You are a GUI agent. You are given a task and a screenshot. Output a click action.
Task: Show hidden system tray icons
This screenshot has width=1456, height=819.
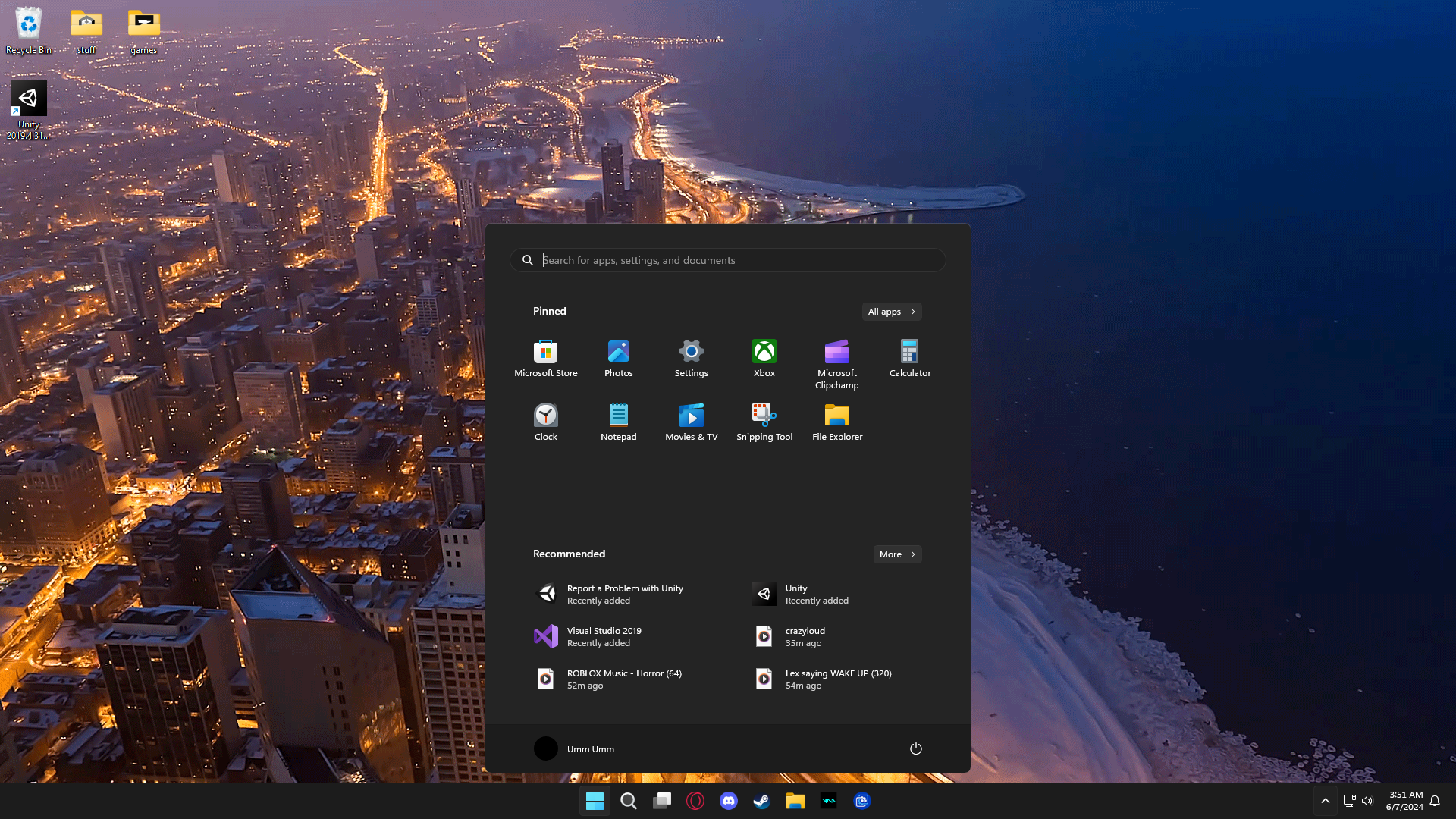(x=1325, y=801)
